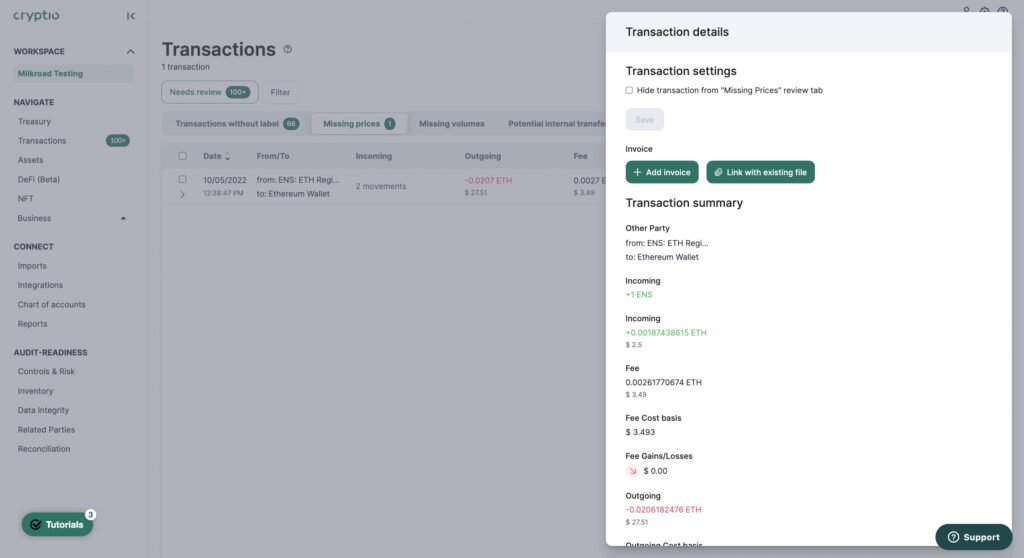The width and height of the screenshot is (1024, 558).
Task: Expand the transaction row chevron
Action: pyautogui.click(x=182, y=194)
